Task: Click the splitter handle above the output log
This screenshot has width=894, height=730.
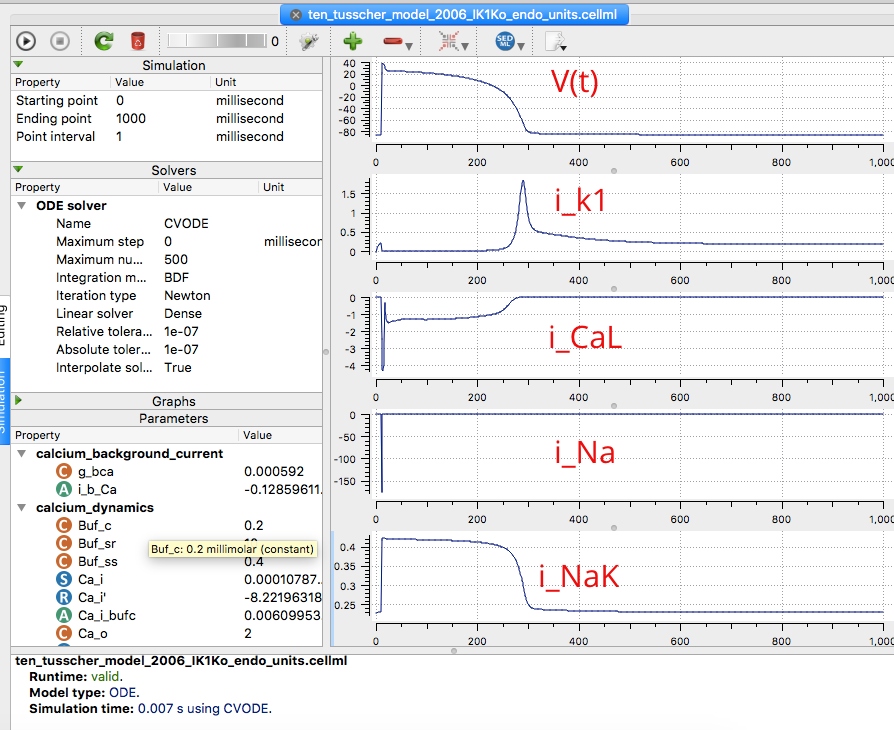Action: (454, 650)
